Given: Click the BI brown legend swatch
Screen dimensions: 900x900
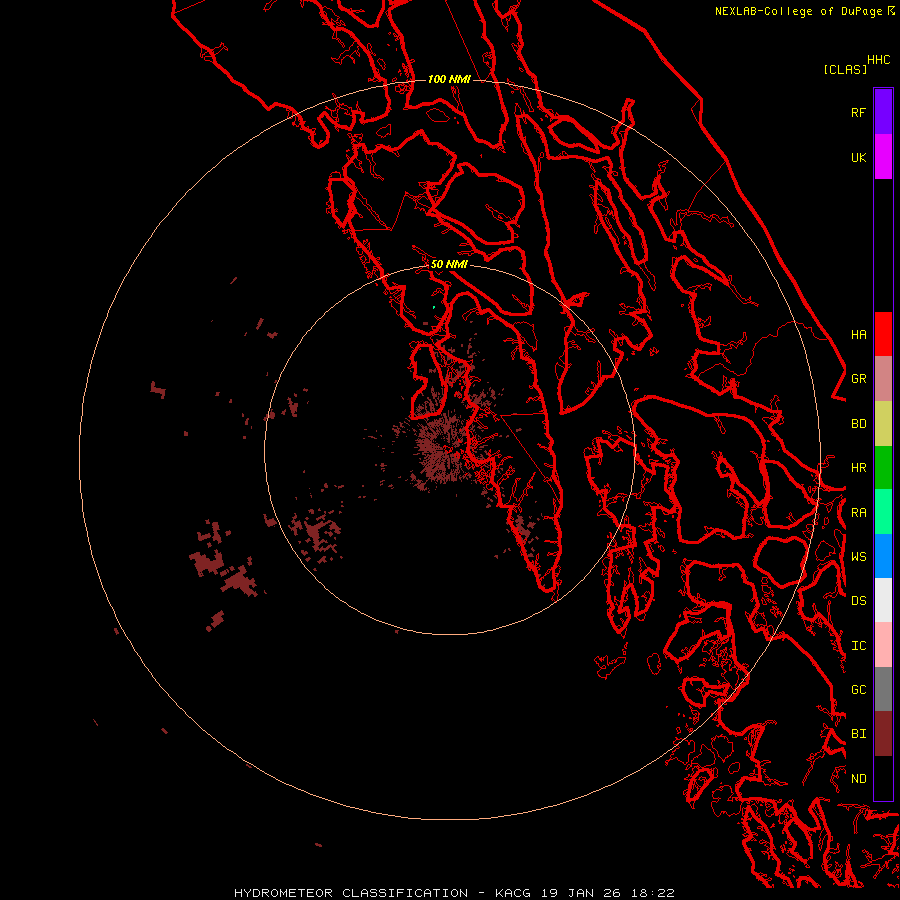Looking at the screenshot, I should coord(883,734).
